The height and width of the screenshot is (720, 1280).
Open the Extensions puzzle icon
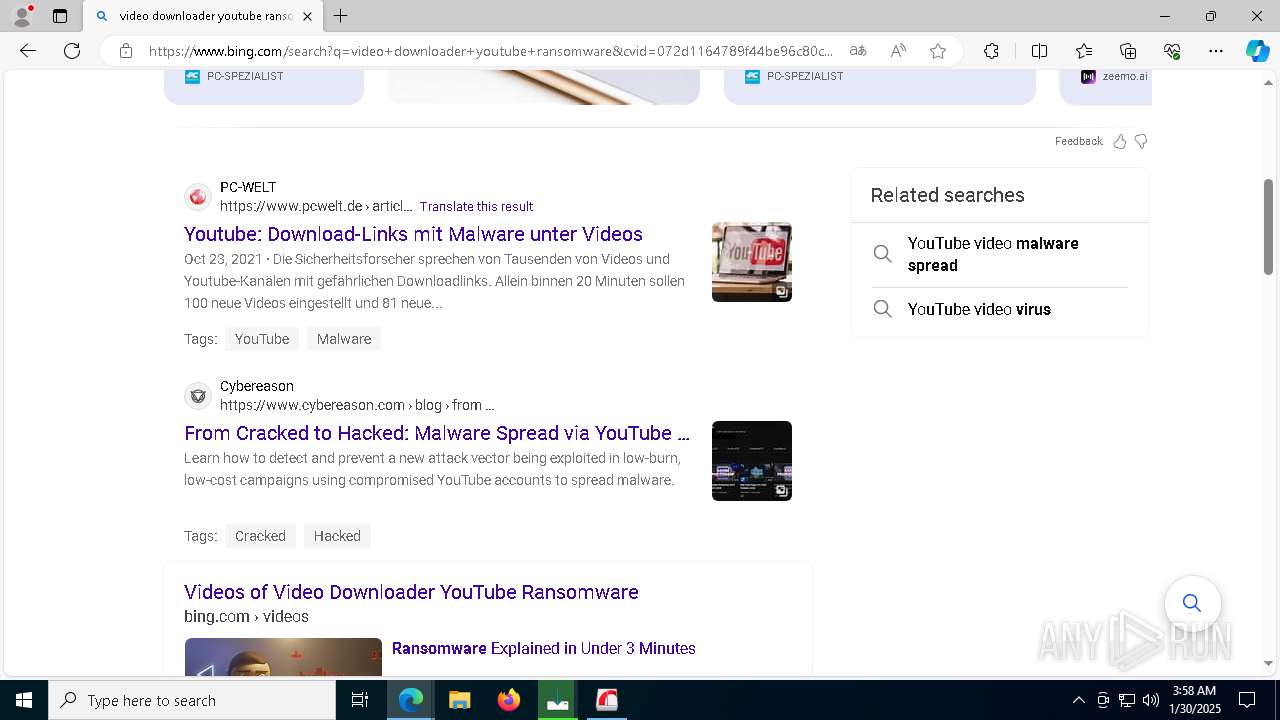coord(991,51)
